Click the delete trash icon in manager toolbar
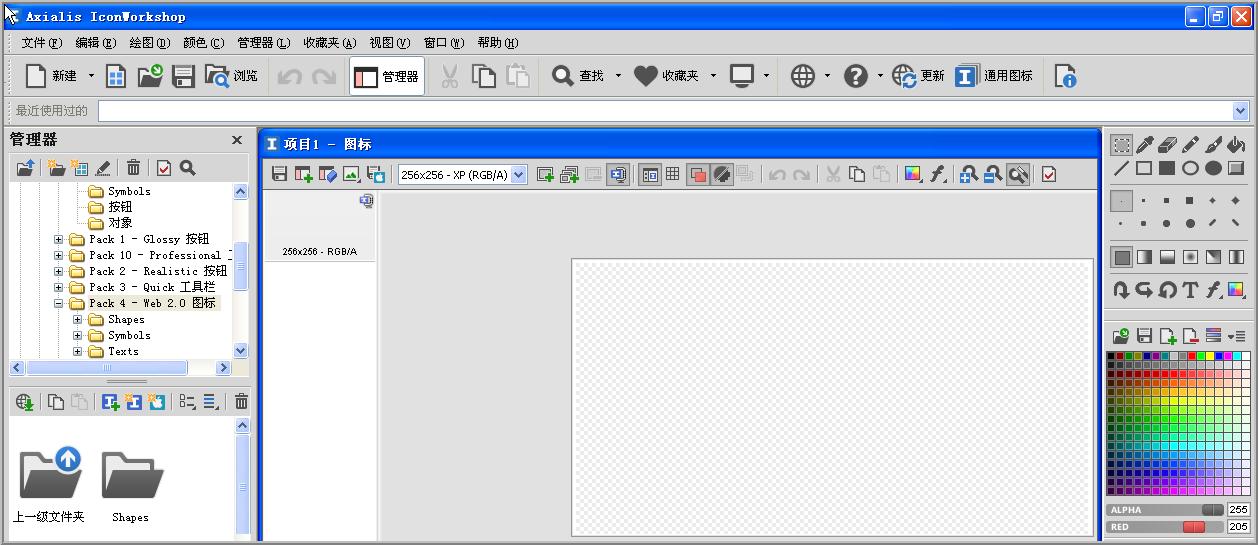 [133, 168]
